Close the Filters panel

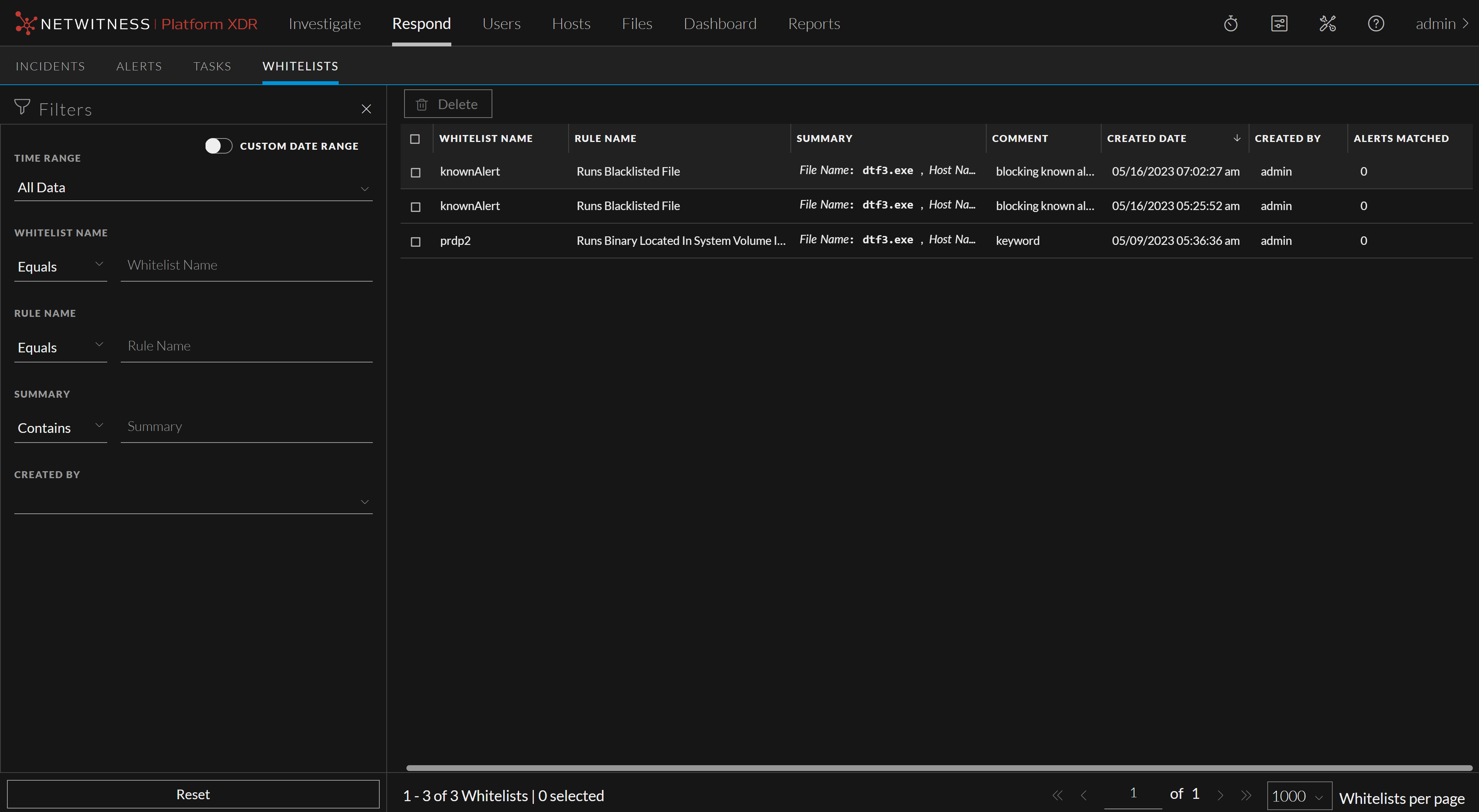tap(366, 109)
